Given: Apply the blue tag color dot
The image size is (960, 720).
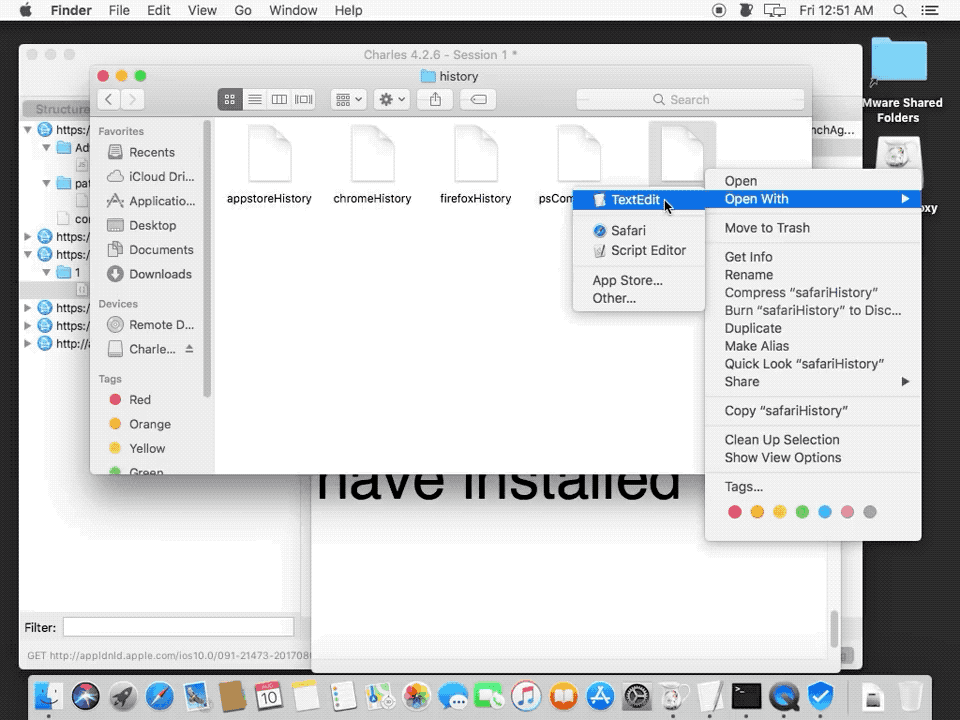Looking at the screenshot, I should pyautogui.click(x=825, y=512).
